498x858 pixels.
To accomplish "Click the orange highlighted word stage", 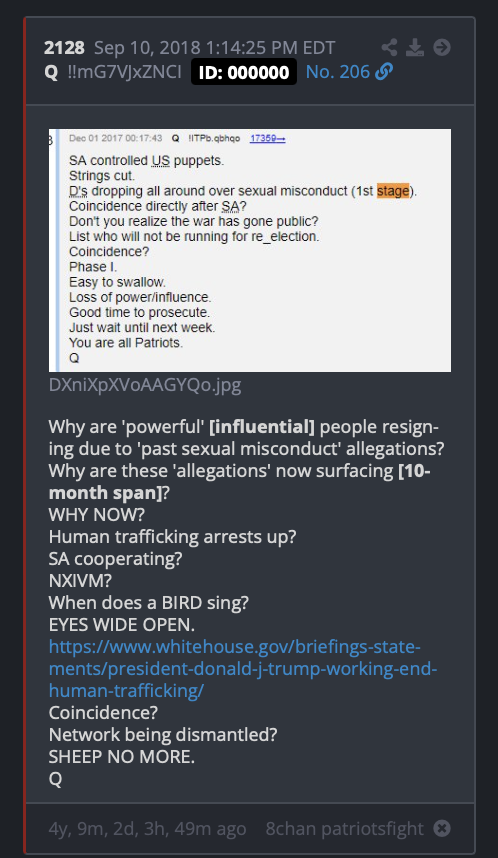I will tap(393, 191).
